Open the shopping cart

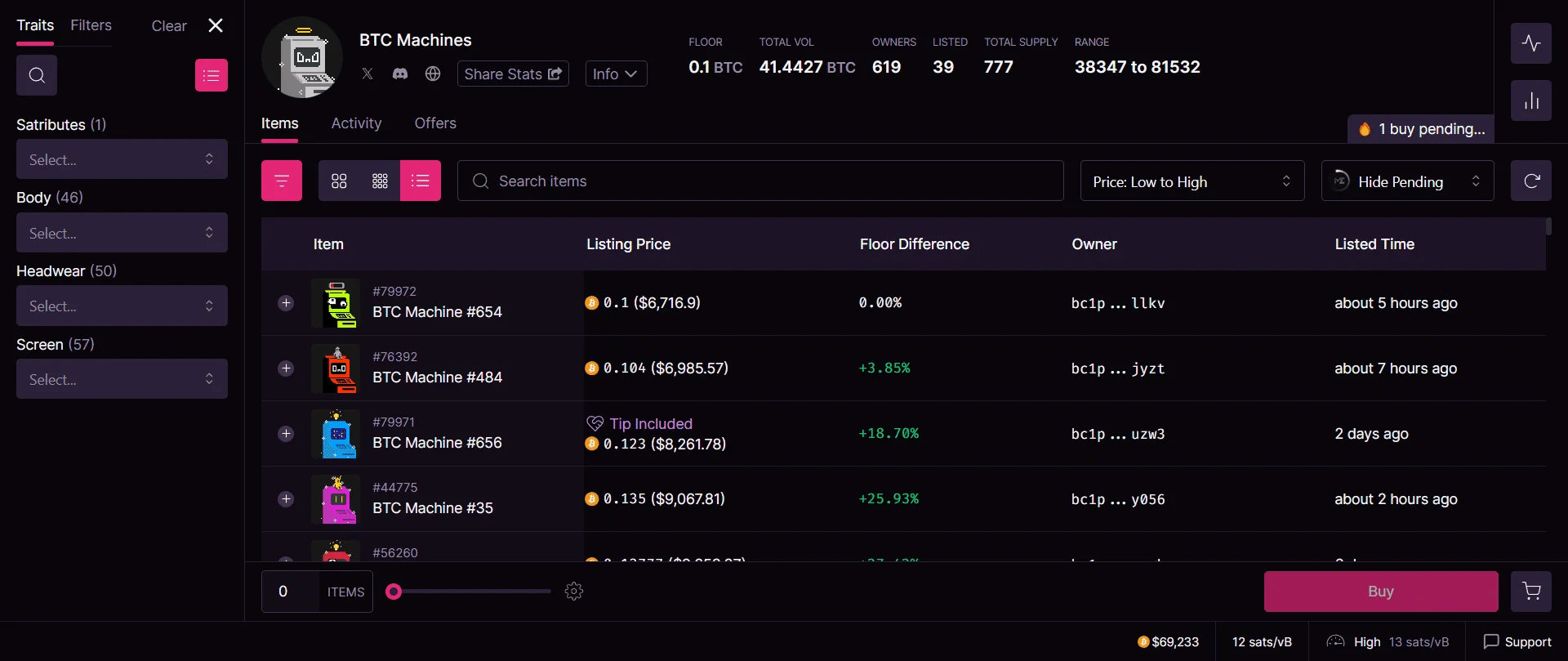(x=1531, y=592)
